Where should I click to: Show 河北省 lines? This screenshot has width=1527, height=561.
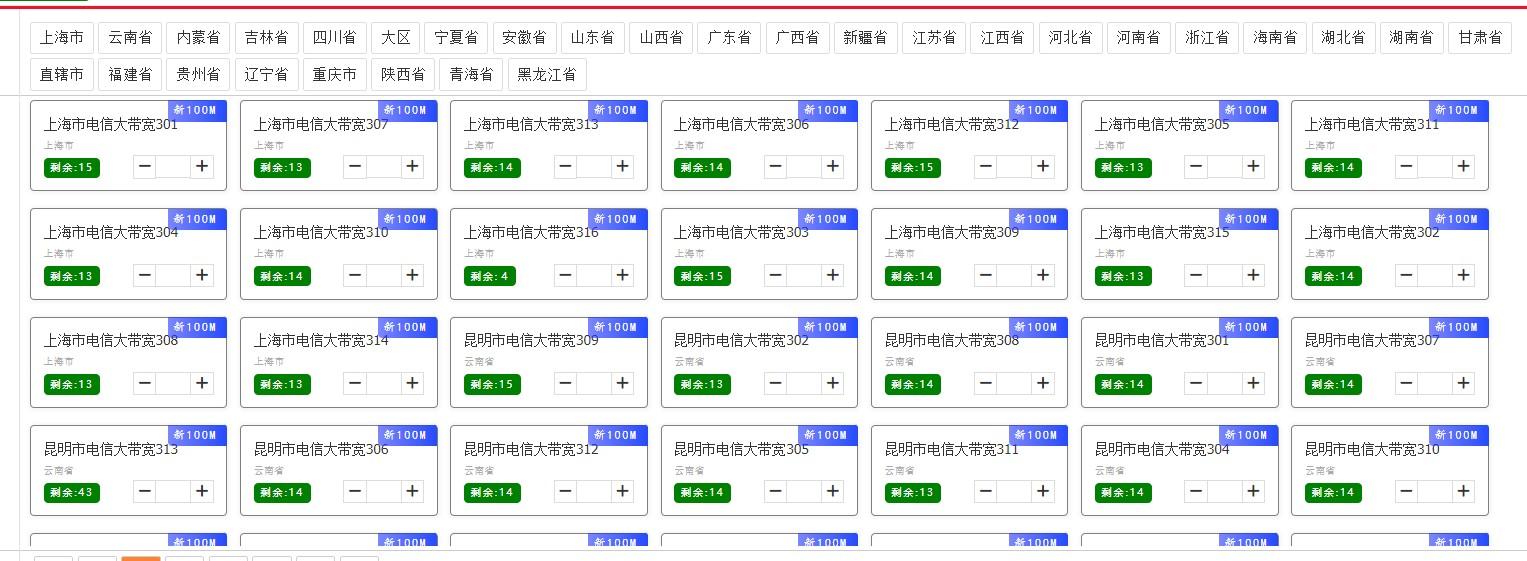pyautogui.click(x=1070, y=38)
